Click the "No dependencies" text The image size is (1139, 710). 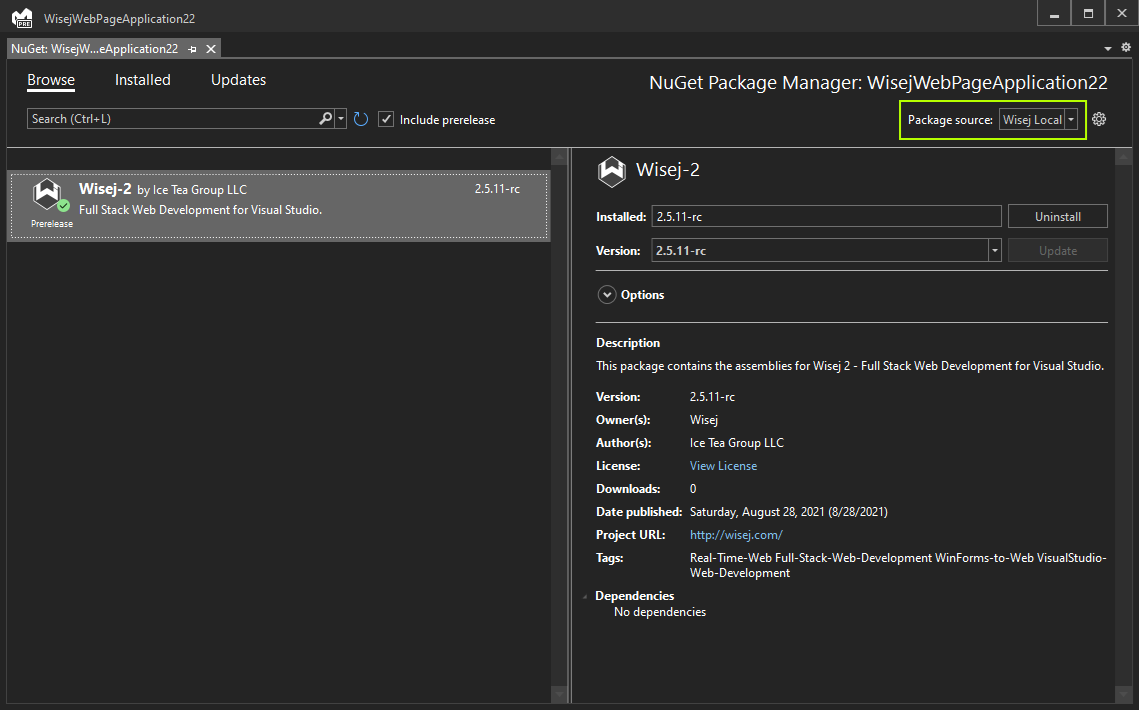660,612
